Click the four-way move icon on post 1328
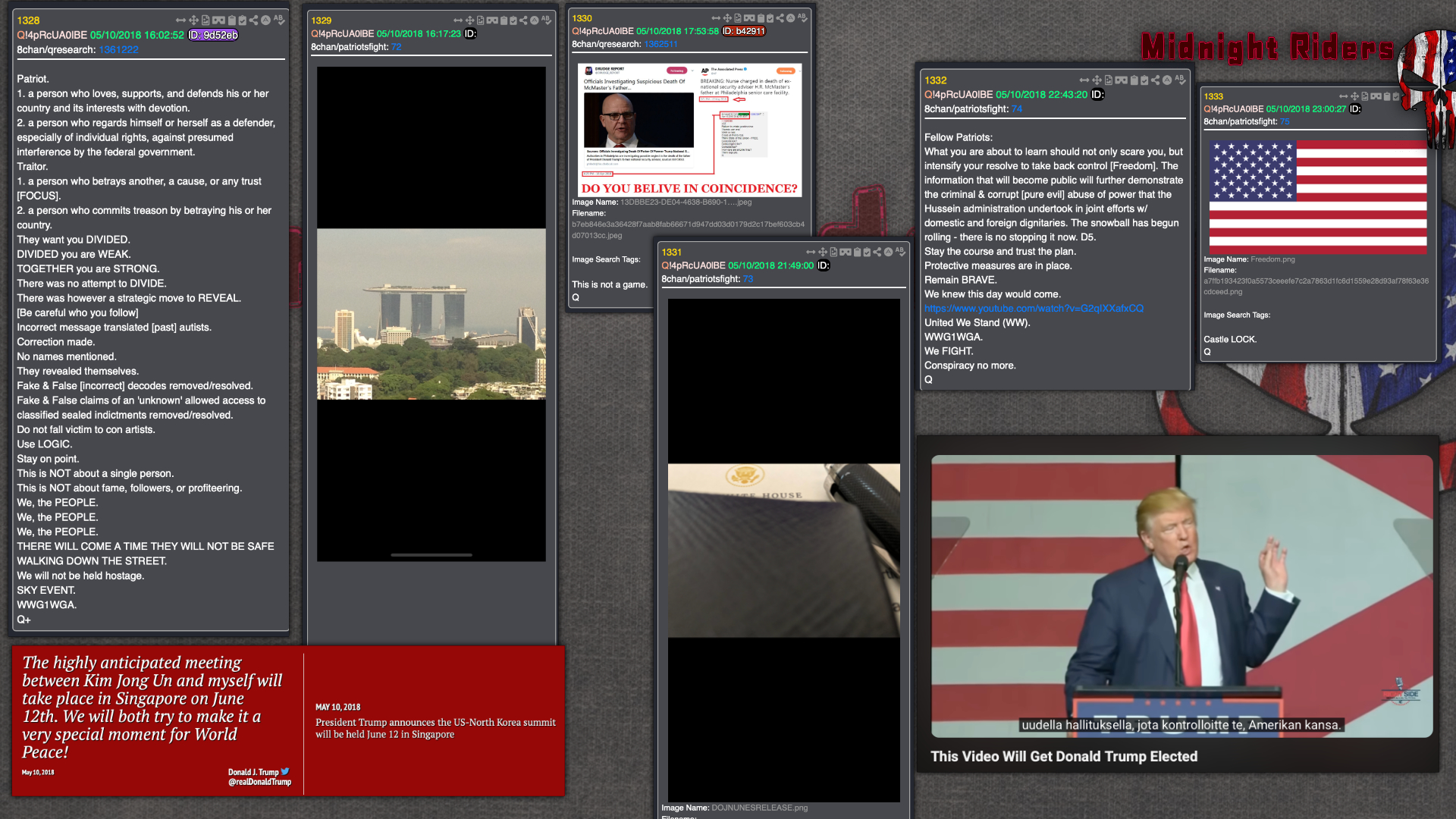 (x=193, y=20)
